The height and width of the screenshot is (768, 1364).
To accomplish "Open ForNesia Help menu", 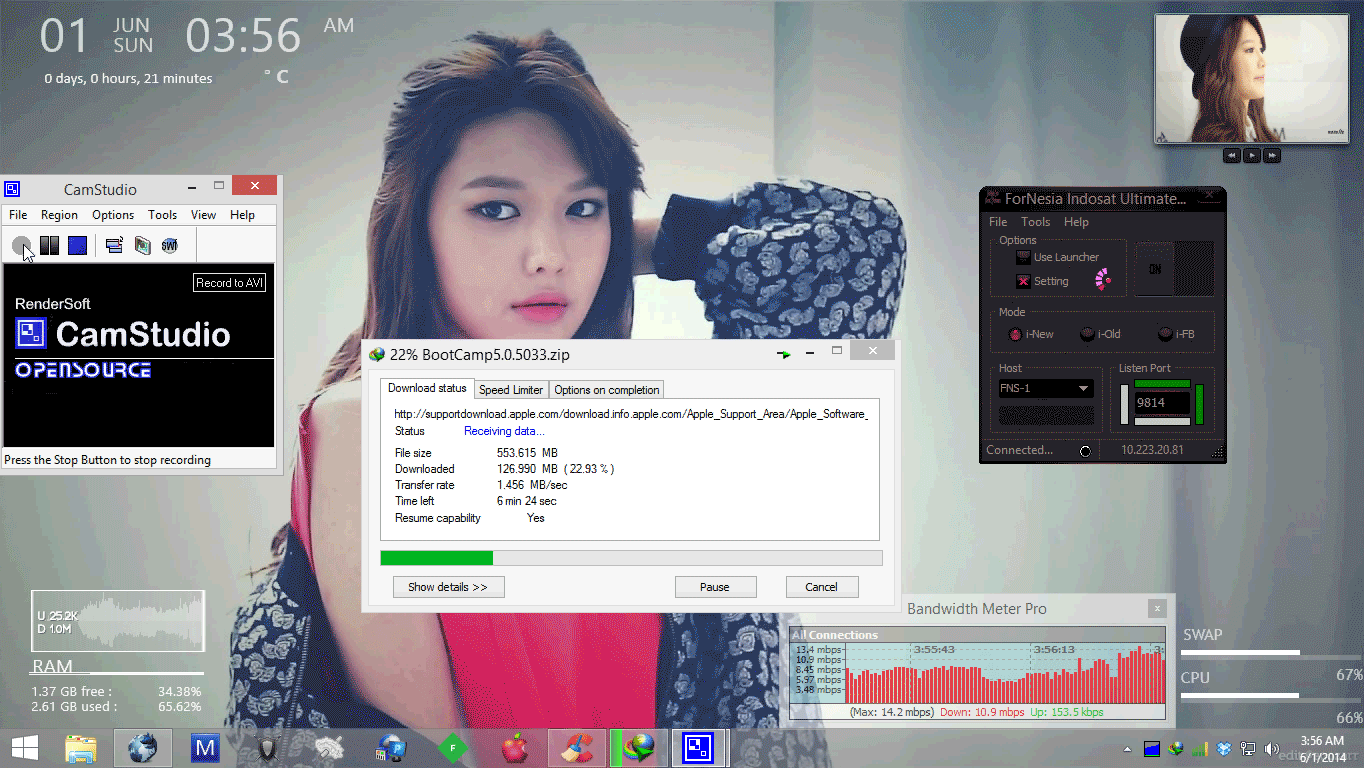I will coord(1076,222).
